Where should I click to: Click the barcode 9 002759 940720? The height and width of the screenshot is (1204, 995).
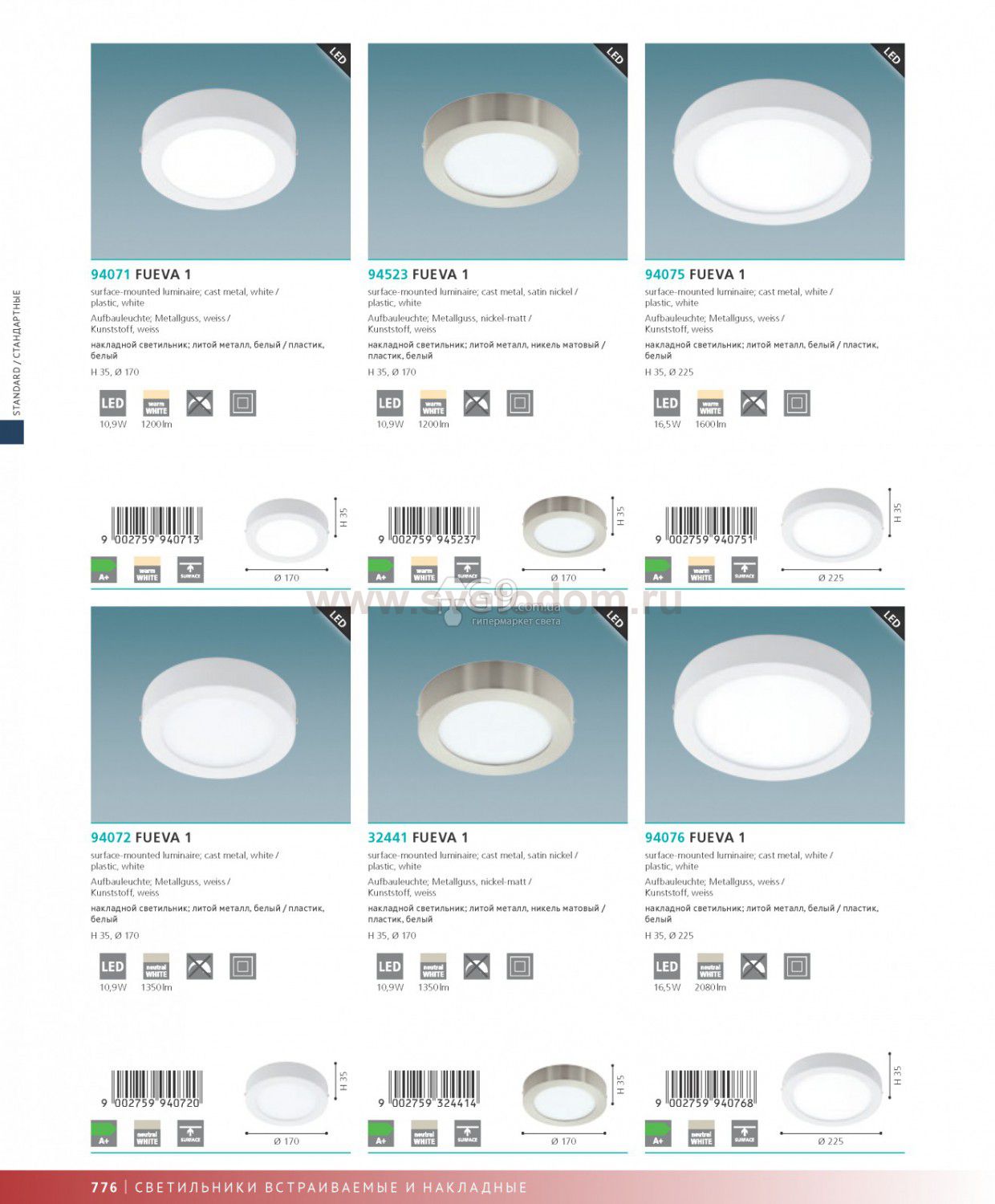click(x=152, y=1089)
